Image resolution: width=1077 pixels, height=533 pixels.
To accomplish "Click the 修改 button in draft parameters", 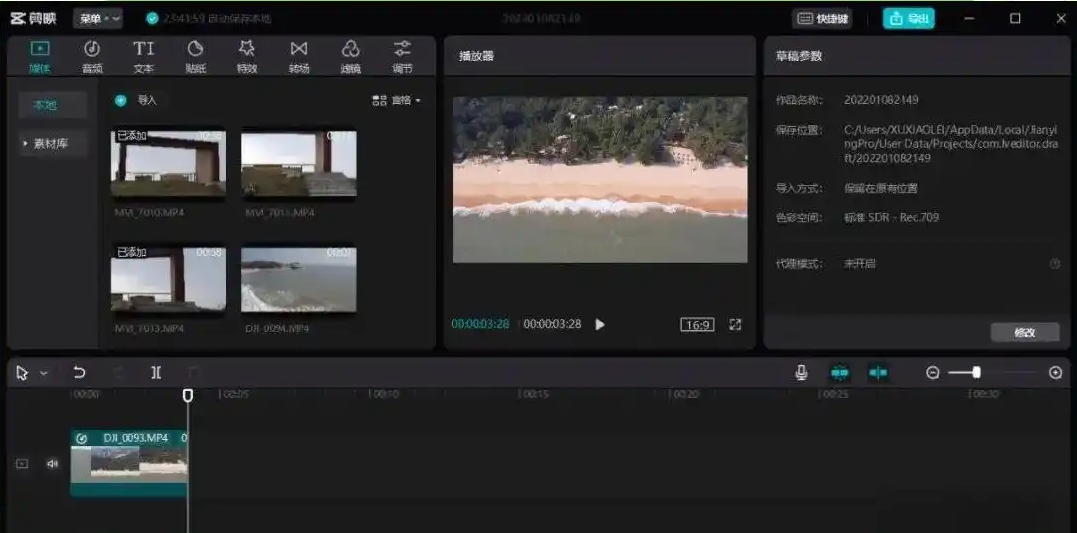I will pyautogui.click(x=1024, y=332).
